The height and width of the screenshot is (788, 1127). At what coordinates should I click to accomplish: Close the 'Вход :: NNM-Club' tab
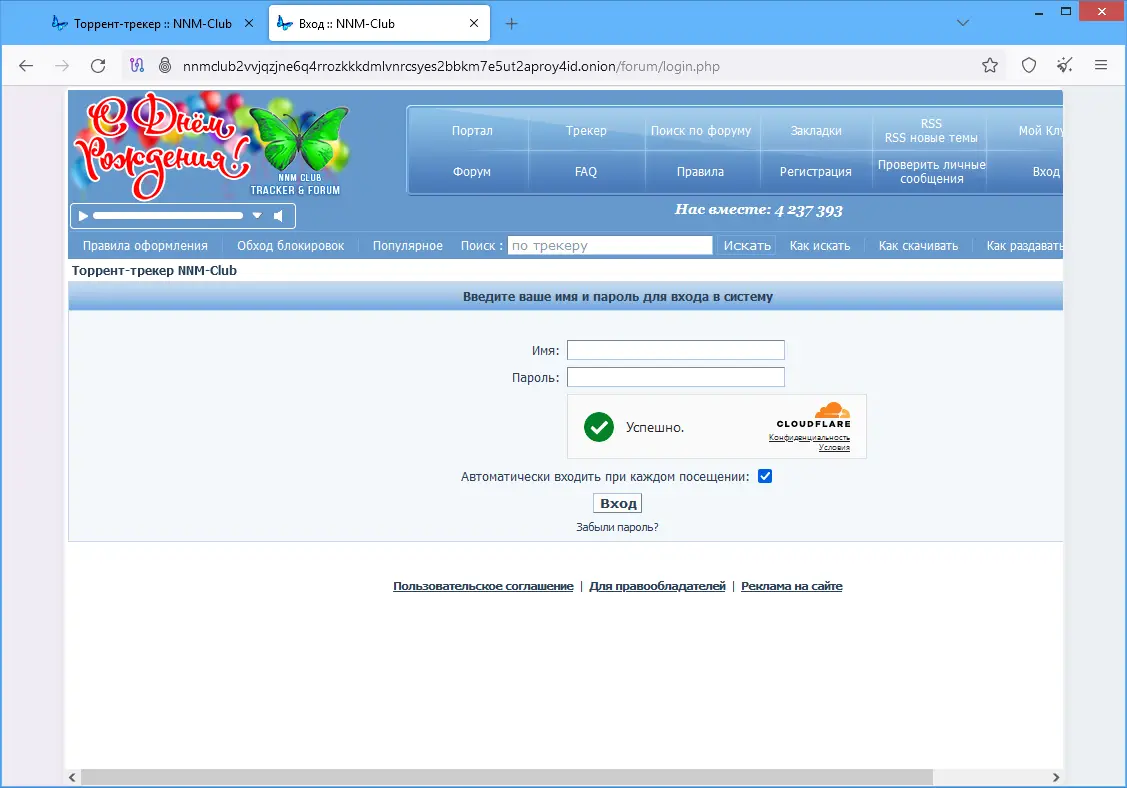[474, 24]
